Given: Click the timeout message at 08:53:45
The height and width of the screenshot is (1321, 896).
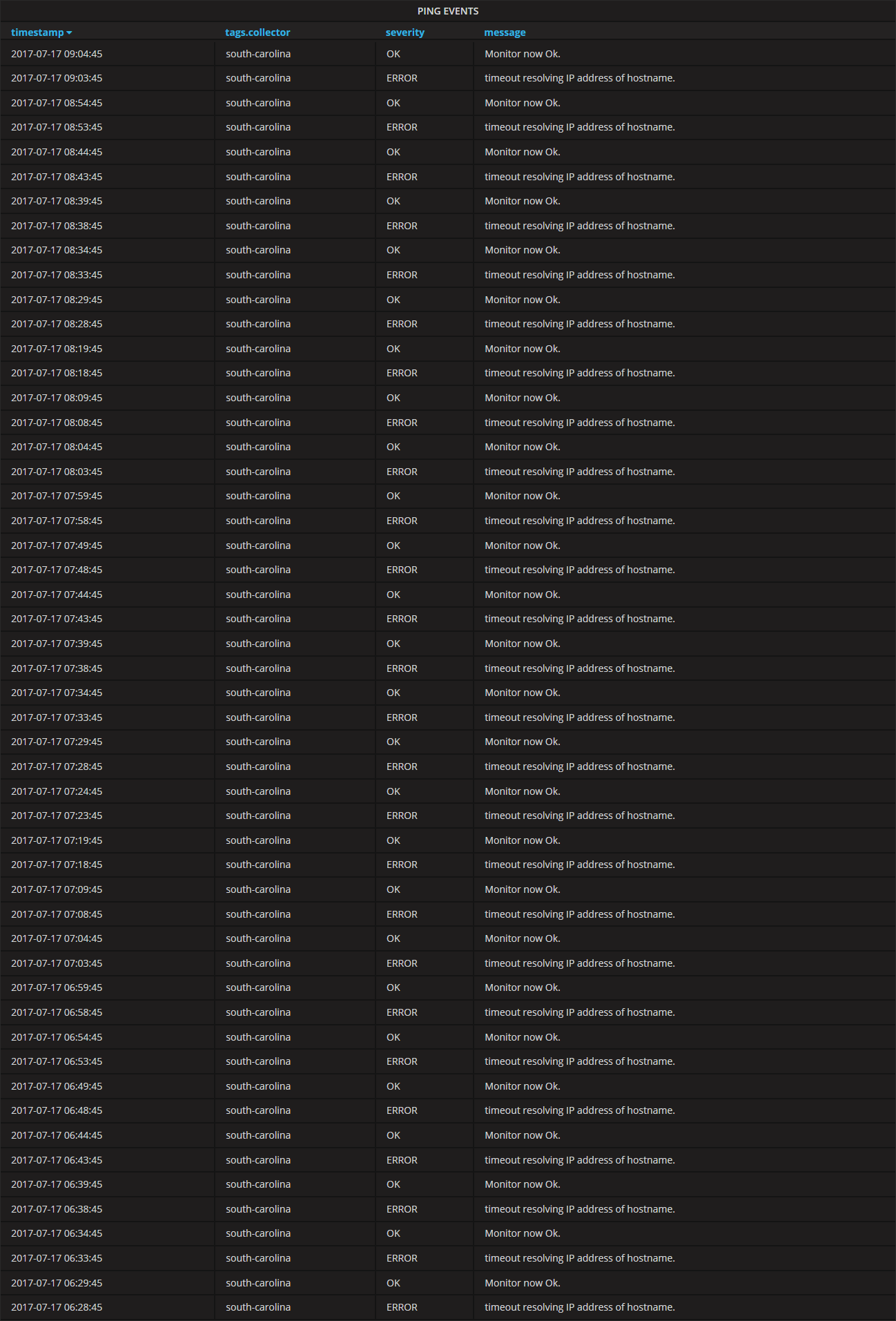Looking at the screenshot, I should coord(579,127).
